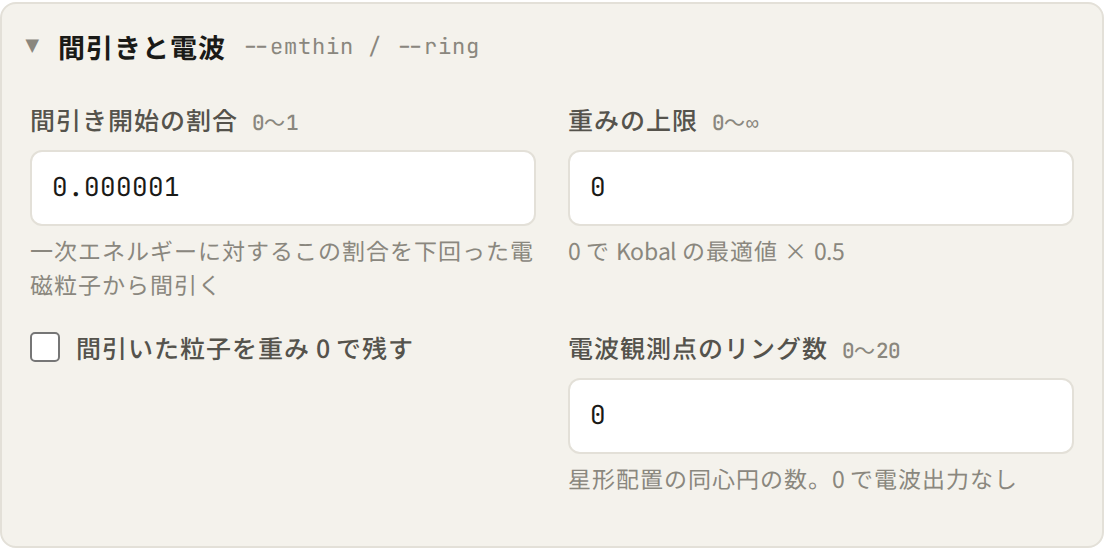Click the 電波観測点のリング数 field label
The image size is (1104, 548).
click(x=697, y=349)
